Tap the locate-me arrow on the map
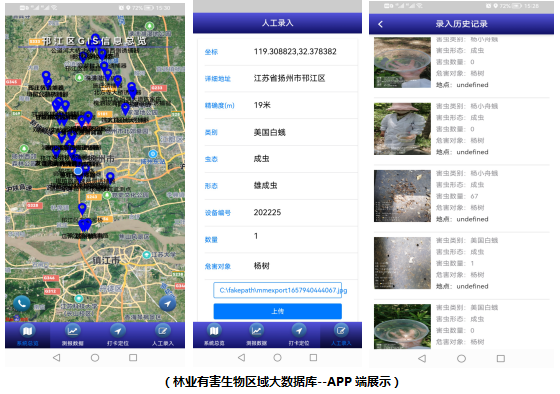This screenshot has height=394, width=560. [x=167, y=304]
